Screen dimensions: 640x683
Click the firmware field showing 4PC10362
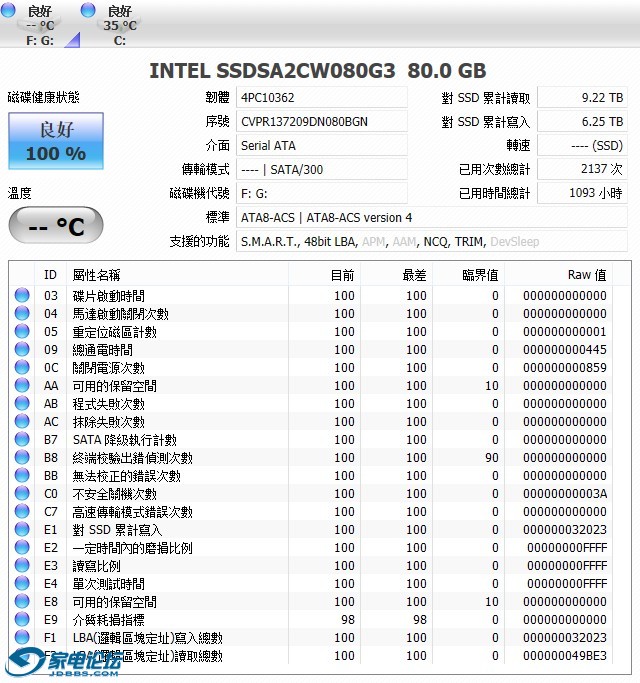pos(321,97)
